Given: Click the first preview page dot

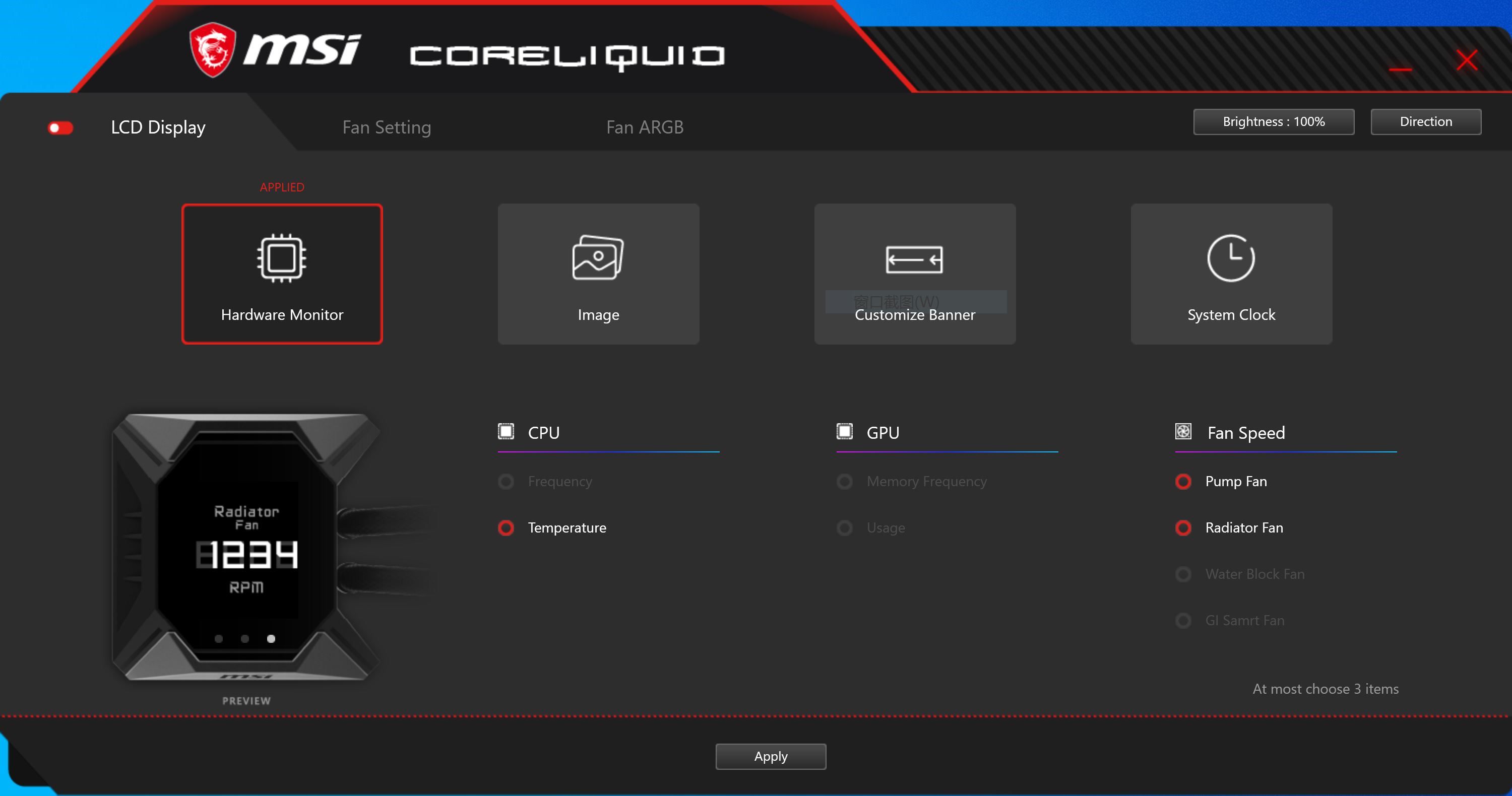Looking at the screenshot, I should (x=218, y=639).
